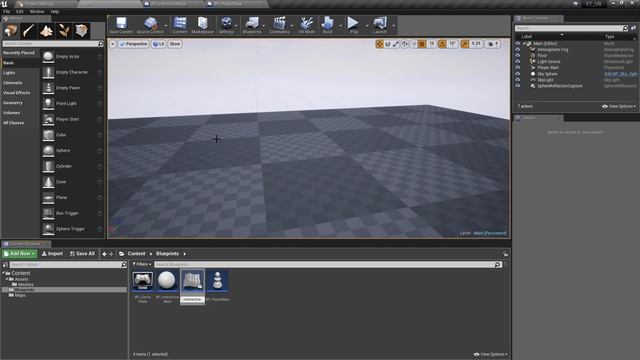Click the world/local coordinate globe icon

tap(404, 44)
